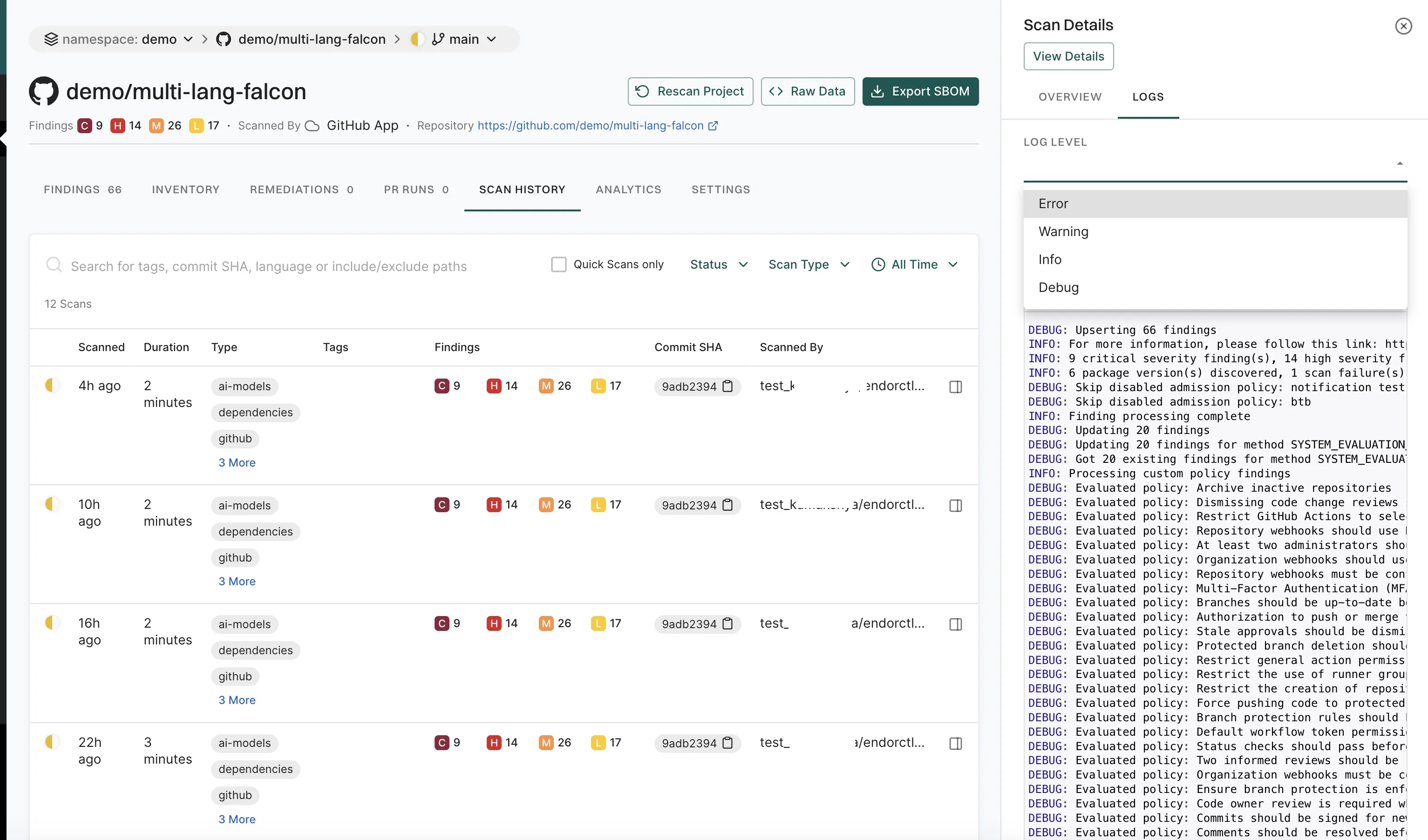Click the Rescan Project button
Image resolution: width=1428 pixels, height=840 pixels.
[690, 91]
